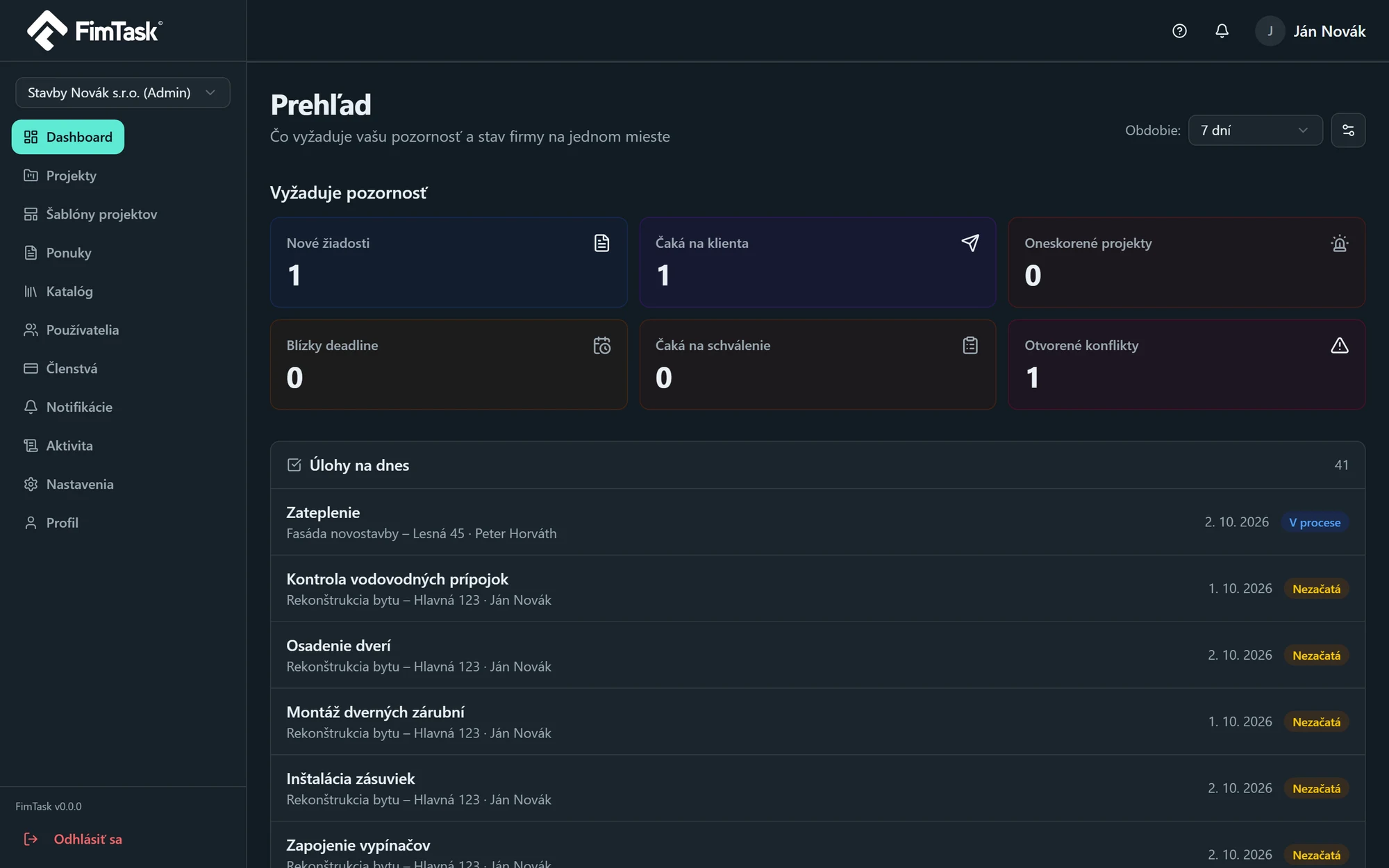Screen dimensions: 1389x868
Task: Click the document icon on Nové žiadosti card
Action: pos(602,243)
